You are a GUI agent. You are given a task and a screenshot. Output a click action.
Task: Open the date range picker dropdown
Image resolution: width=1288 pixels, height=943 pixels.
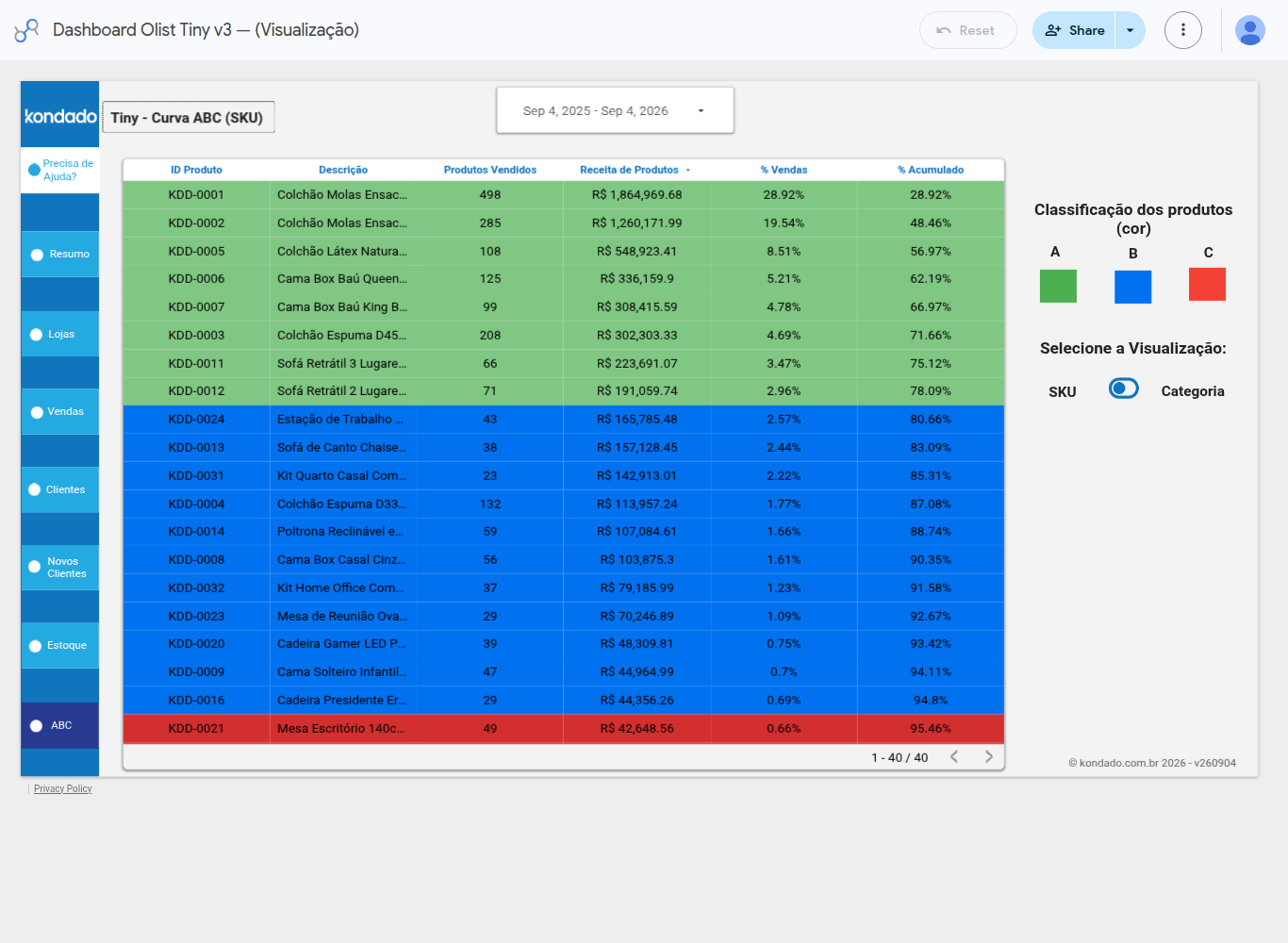click(x=615, y=110)
